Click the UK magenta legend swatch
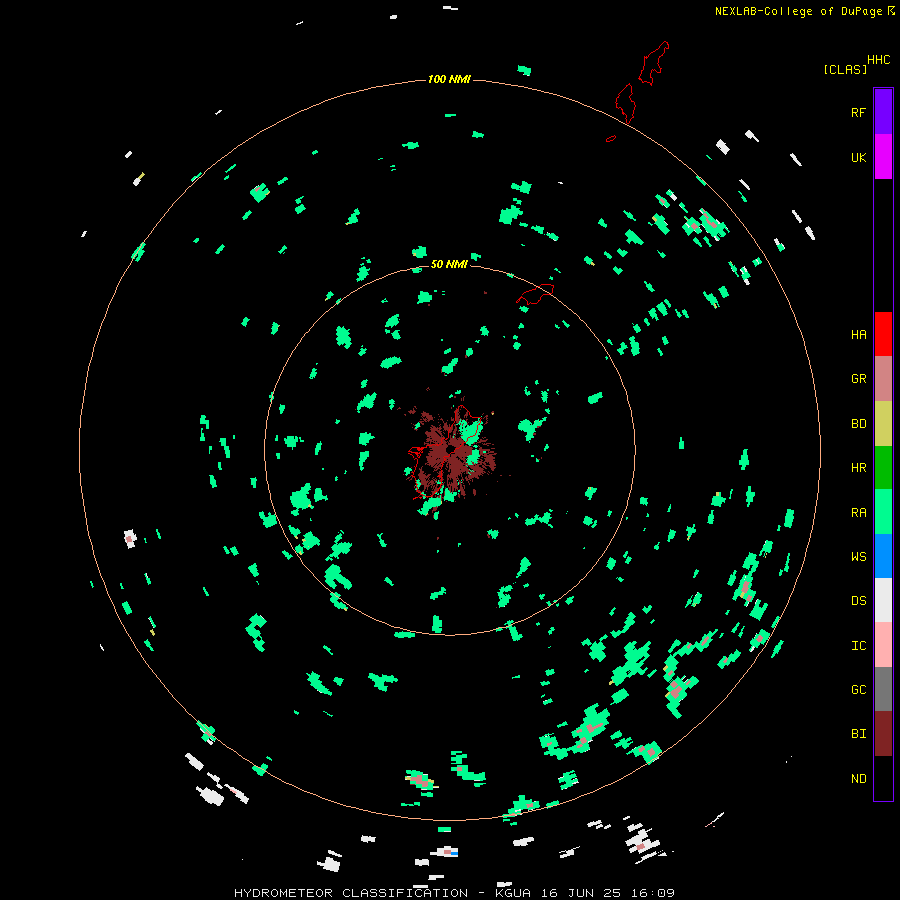Screen dimensions: 900x900 (x=883, y=157)
